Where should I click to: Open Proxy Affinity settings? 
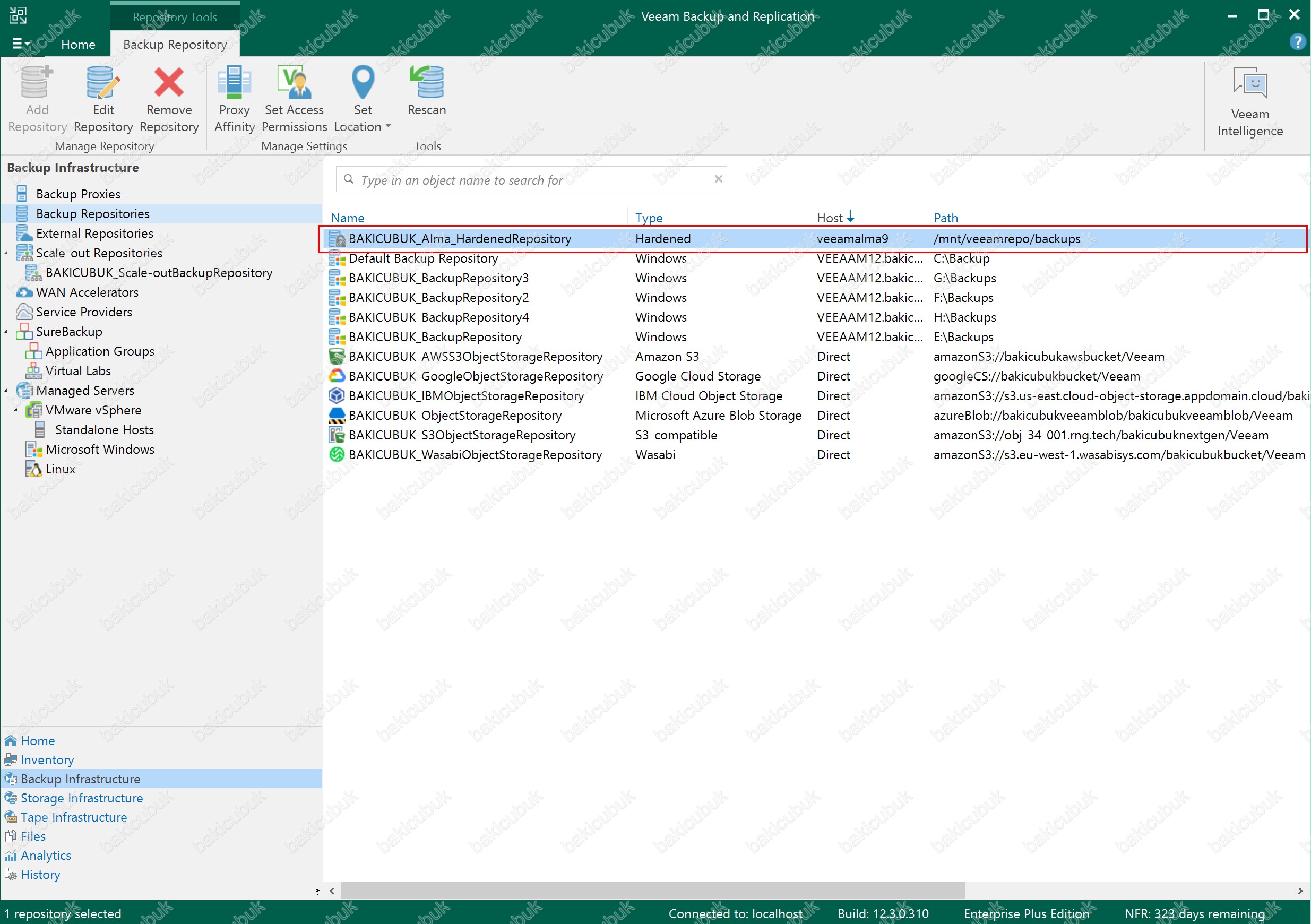tap(234, 99)
